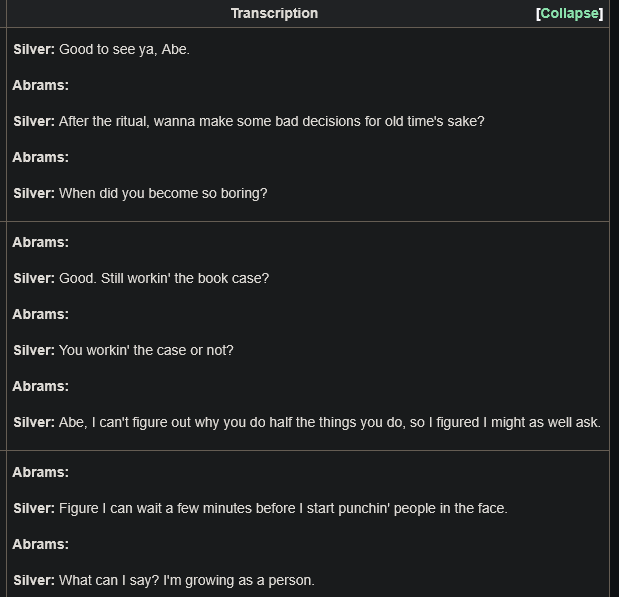Screen dimensions: 619x597
Task: Click the Silver name before 'Figure I can wait'
Action: click(34, 509)
